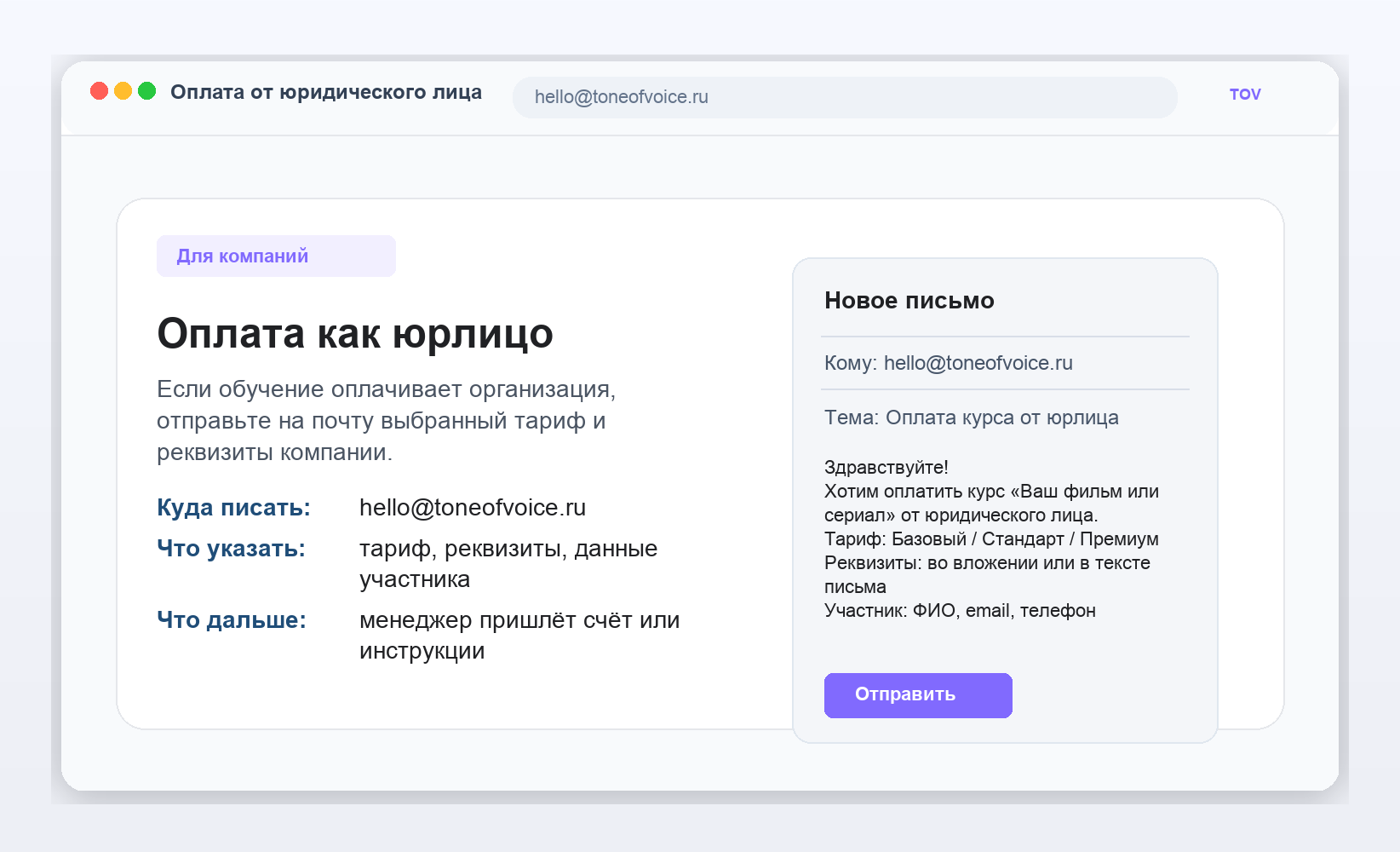Click the yellow minimize window dot

tap(123, 91)
